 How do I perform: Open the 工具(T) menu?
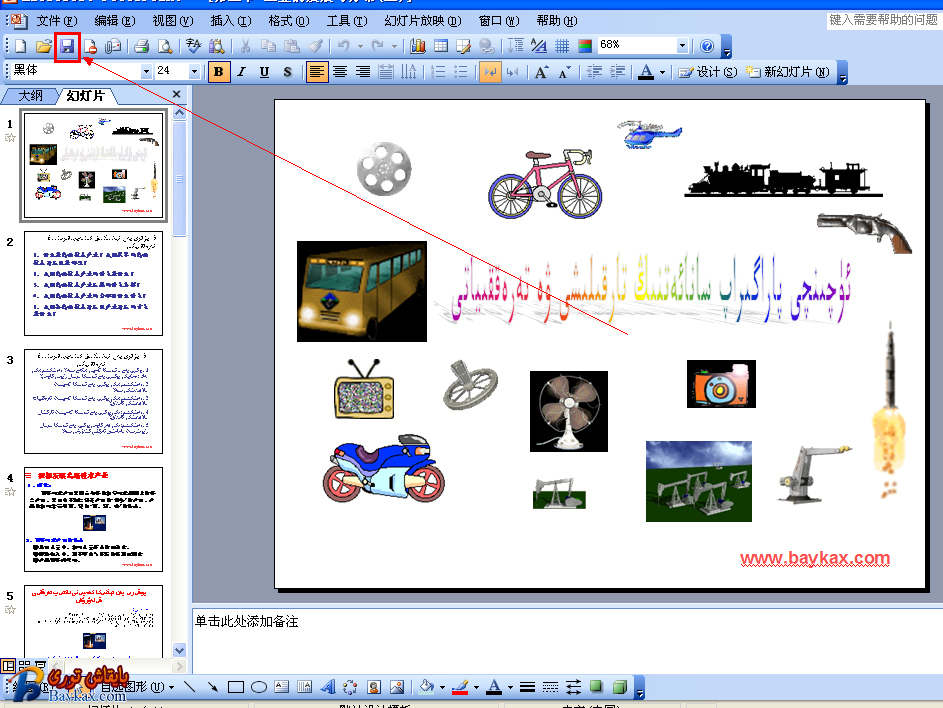click(x=347, y=21)
